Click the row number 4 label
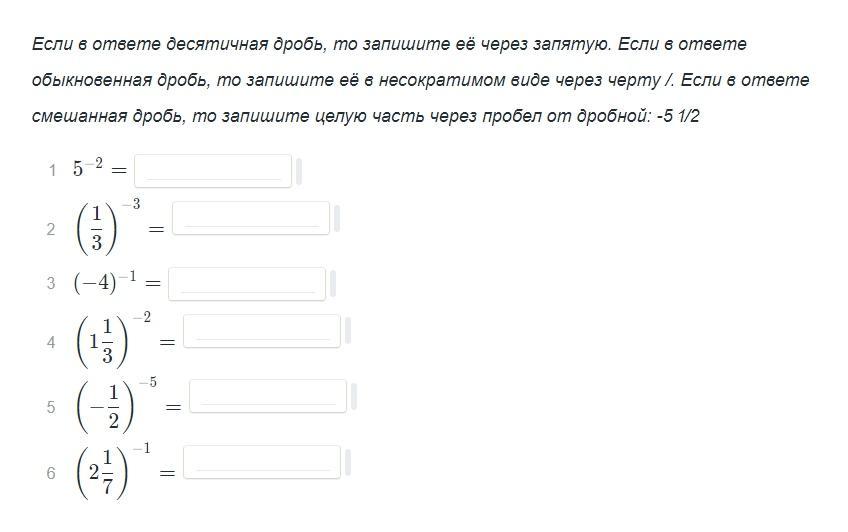848x532 pixels. click(51, 342)
